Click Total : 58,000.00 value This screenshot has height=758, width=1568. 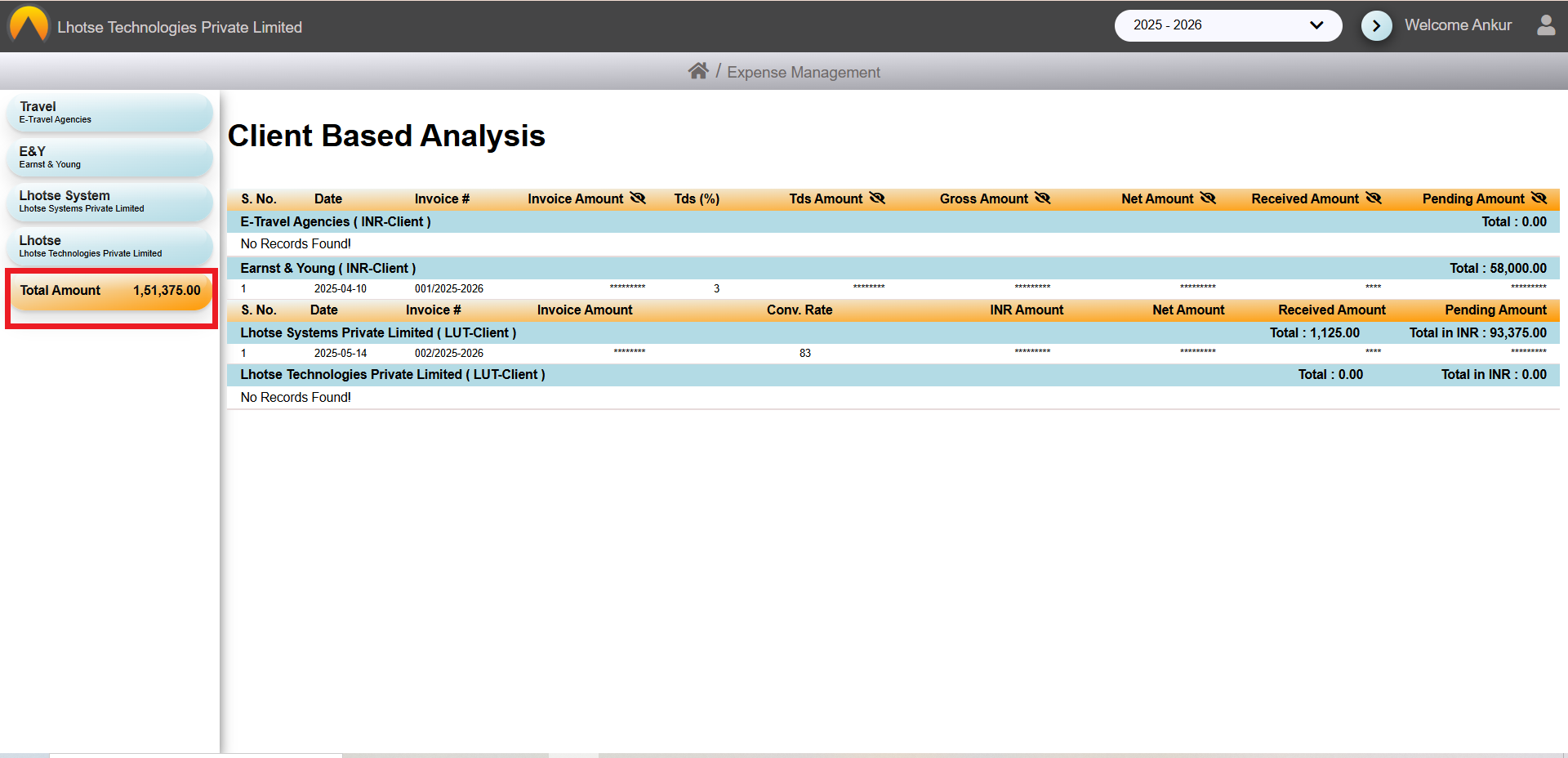pyautogui.click(x=1498, y=268)
